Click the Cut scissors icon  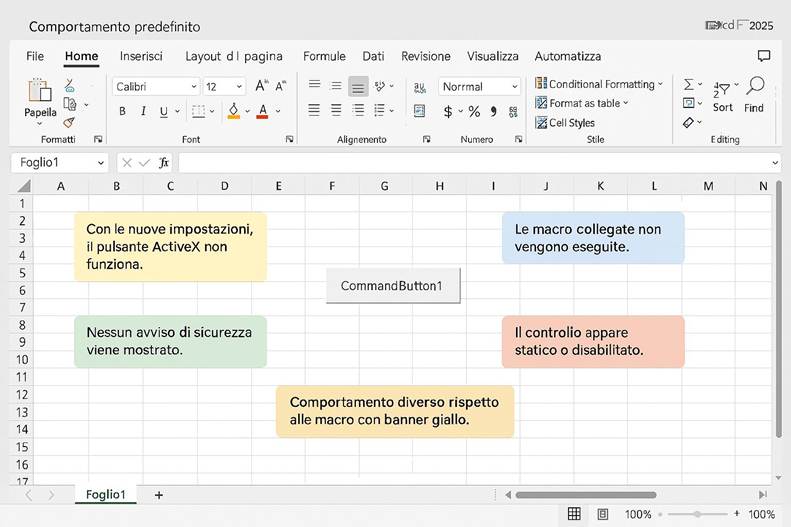pos(70,85)
